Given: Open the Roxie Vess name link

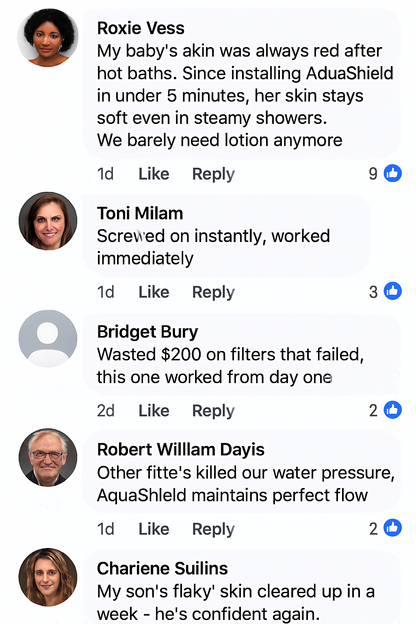Looking at the screenshot, I should (141, 28).
